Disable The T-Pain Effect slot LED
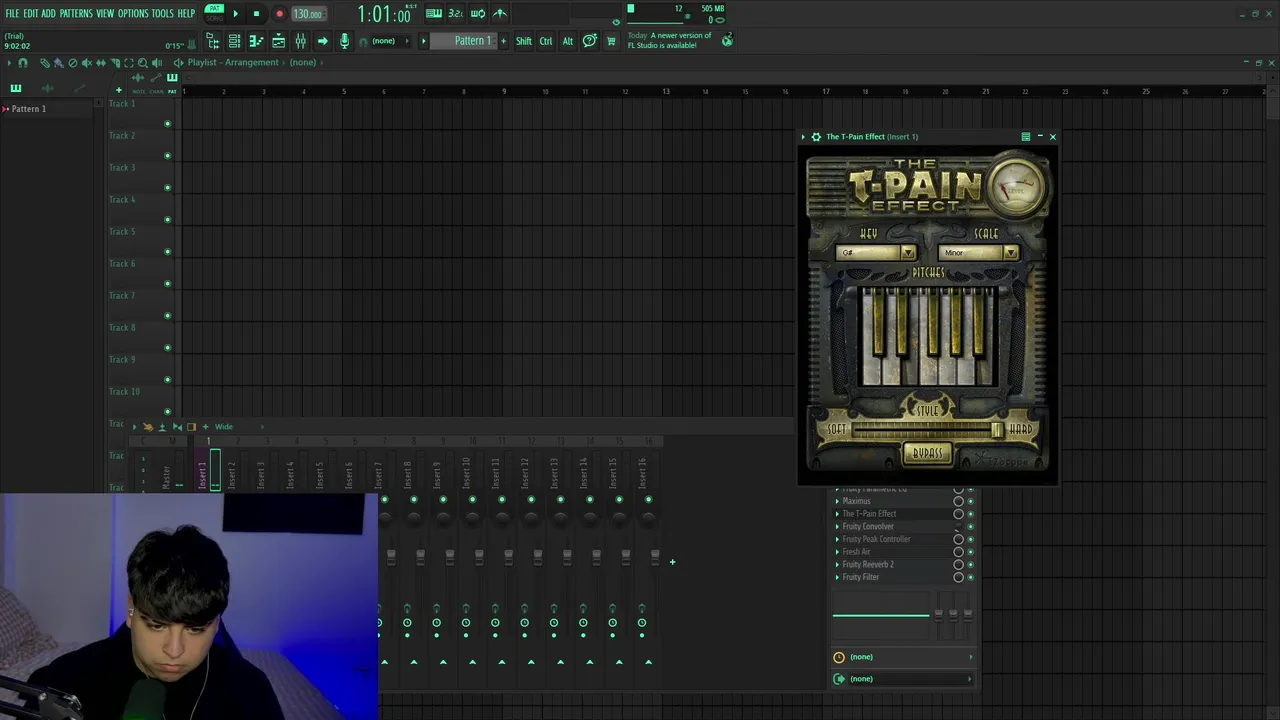Image resolution: width=1280 pixels, height=720 pixels. (x=969, y=514)
